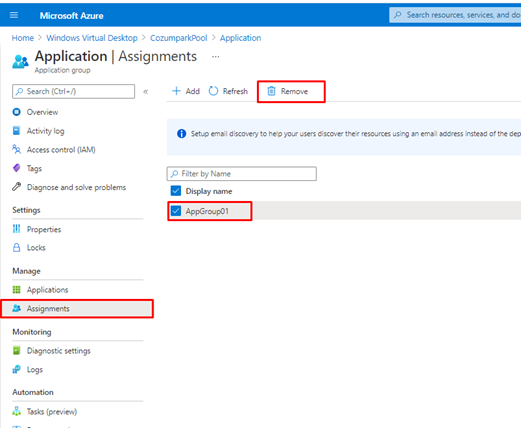
Task: Open Activity log page
Action: (45, 131)
